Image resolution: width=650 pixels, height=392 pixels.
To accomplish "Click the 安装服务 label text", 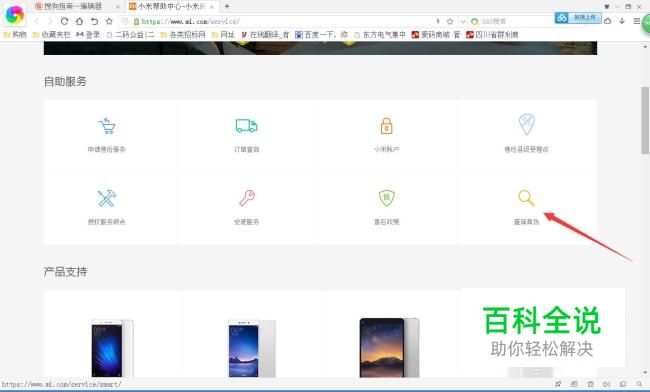I will 247,222.
